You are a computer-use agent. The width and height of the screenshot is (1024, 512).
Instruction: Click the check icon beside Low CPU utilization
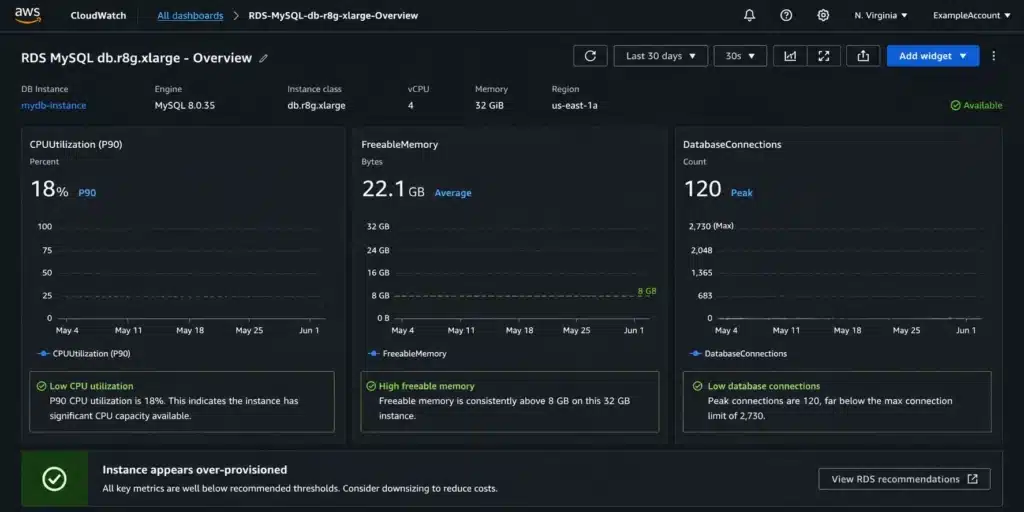[x=42, y=386]
